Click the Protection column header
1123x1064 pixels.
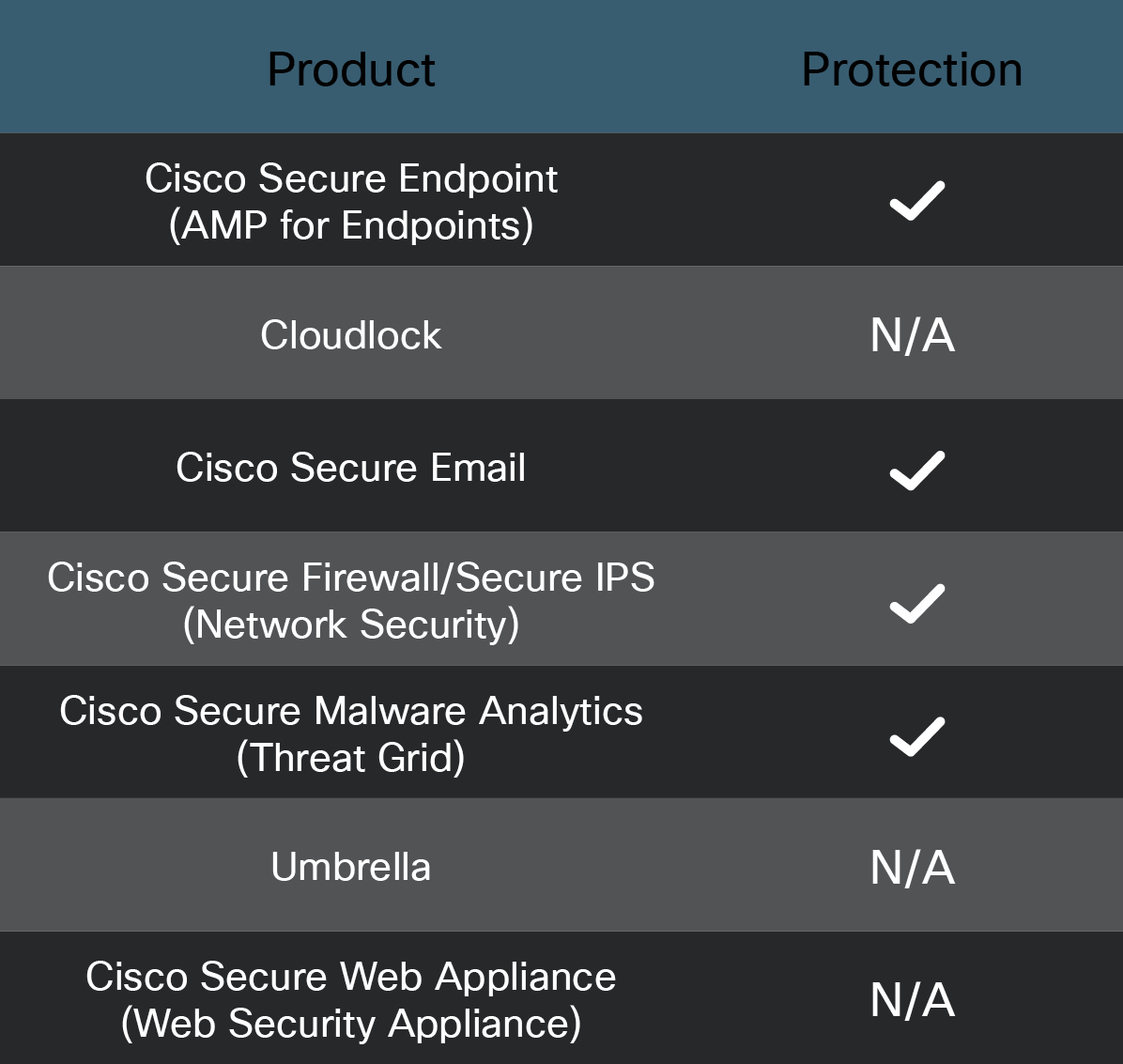pyautogui.click(x=912, y=69)
